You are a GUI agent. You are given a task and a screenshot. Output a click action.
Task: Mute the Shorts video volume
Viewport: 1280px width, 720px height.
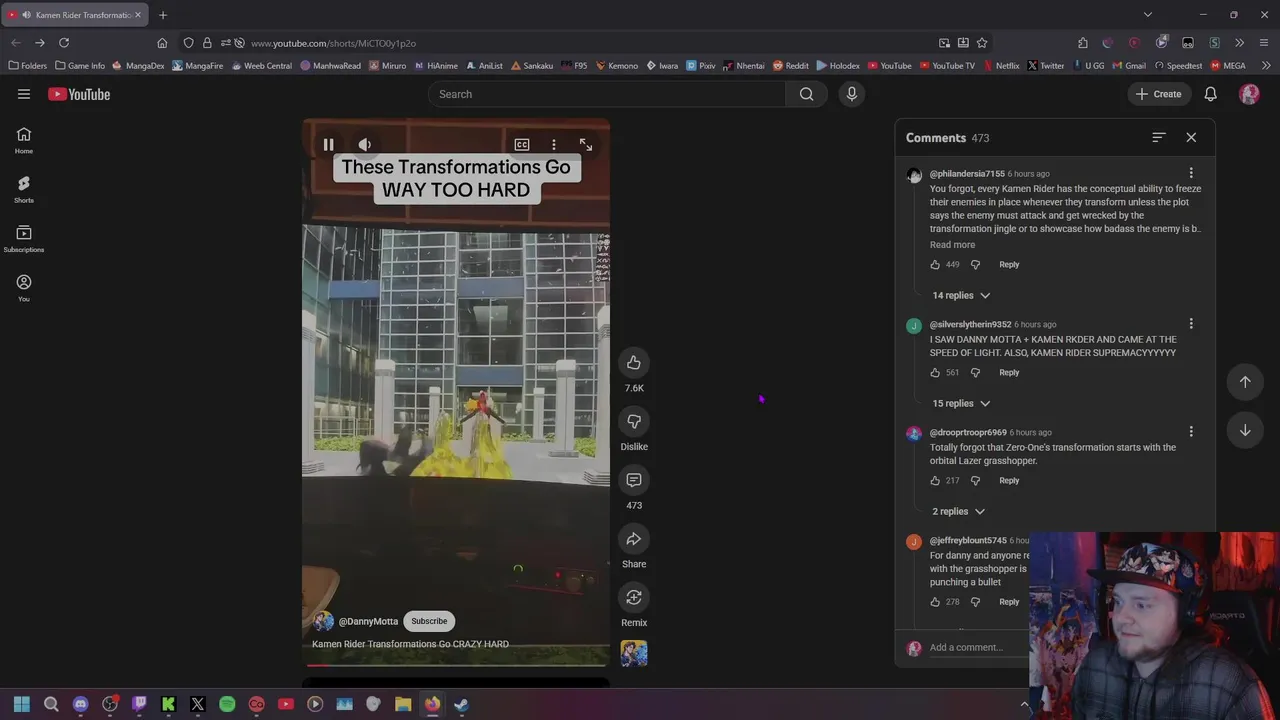tap(364, 145)
